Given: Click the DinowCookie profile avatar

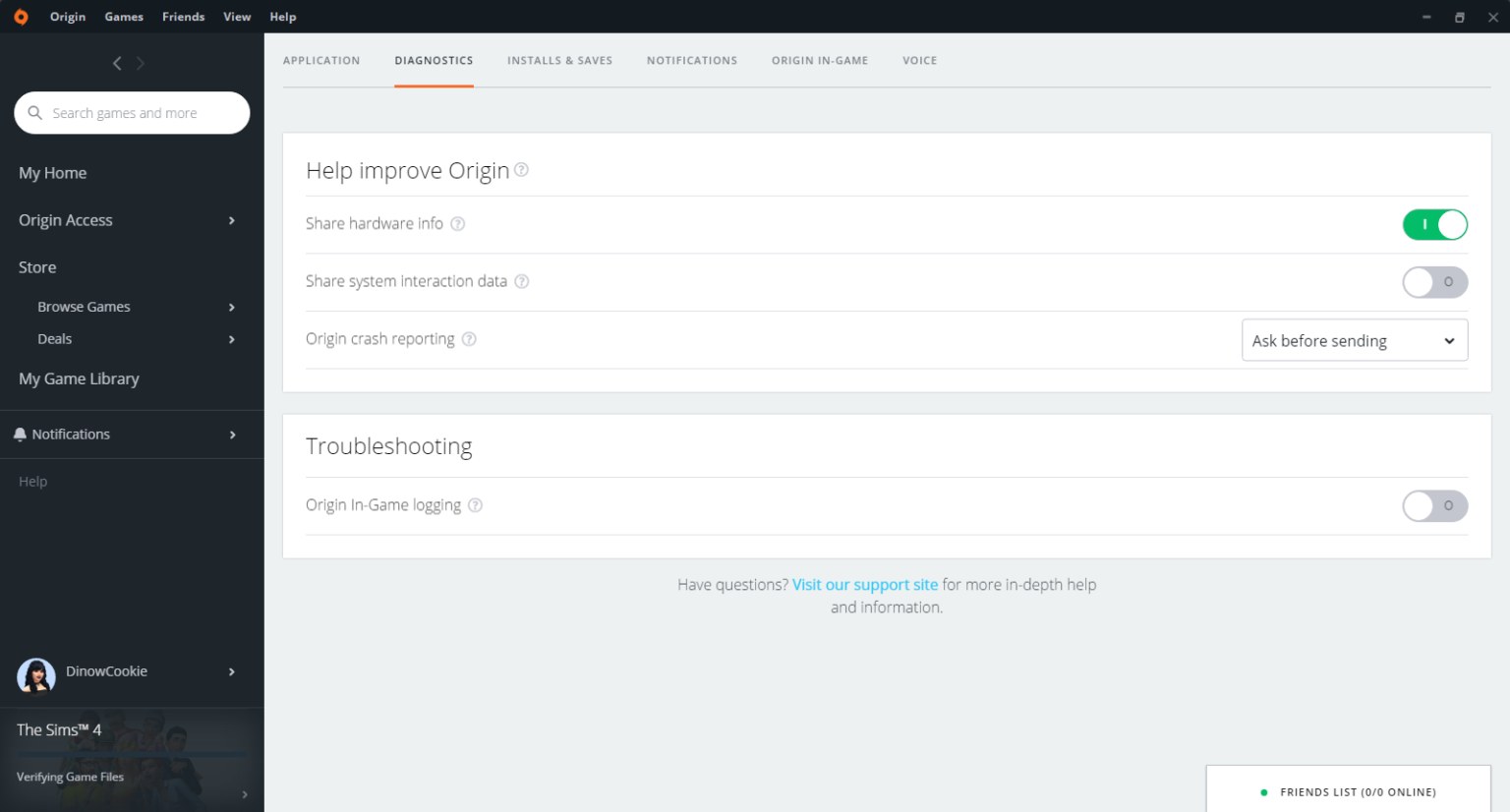Looking at the screenshot, I should tap(36, 674).
